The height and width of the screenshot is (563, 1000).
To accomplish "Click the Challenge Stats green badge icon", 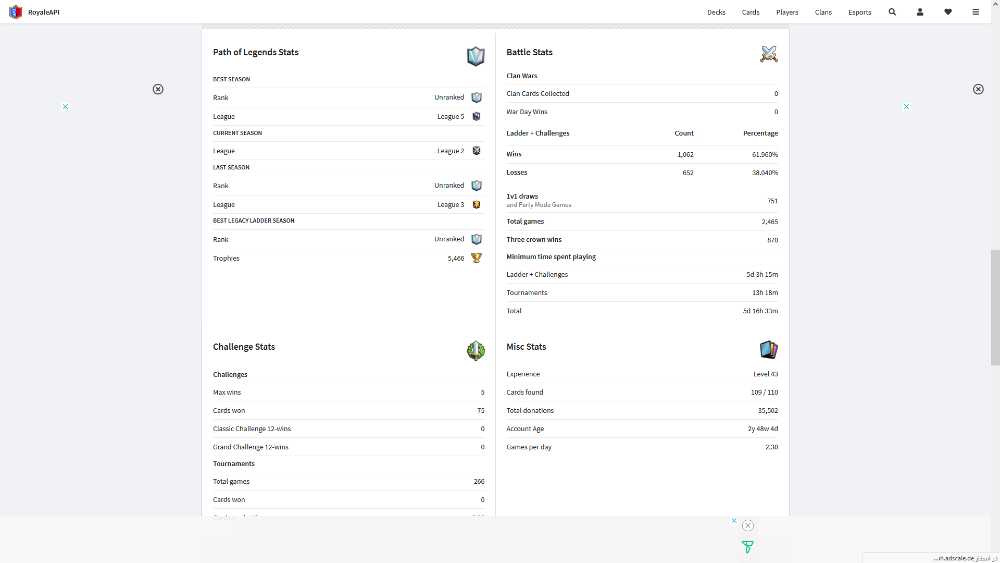I will tap(476, 350).
